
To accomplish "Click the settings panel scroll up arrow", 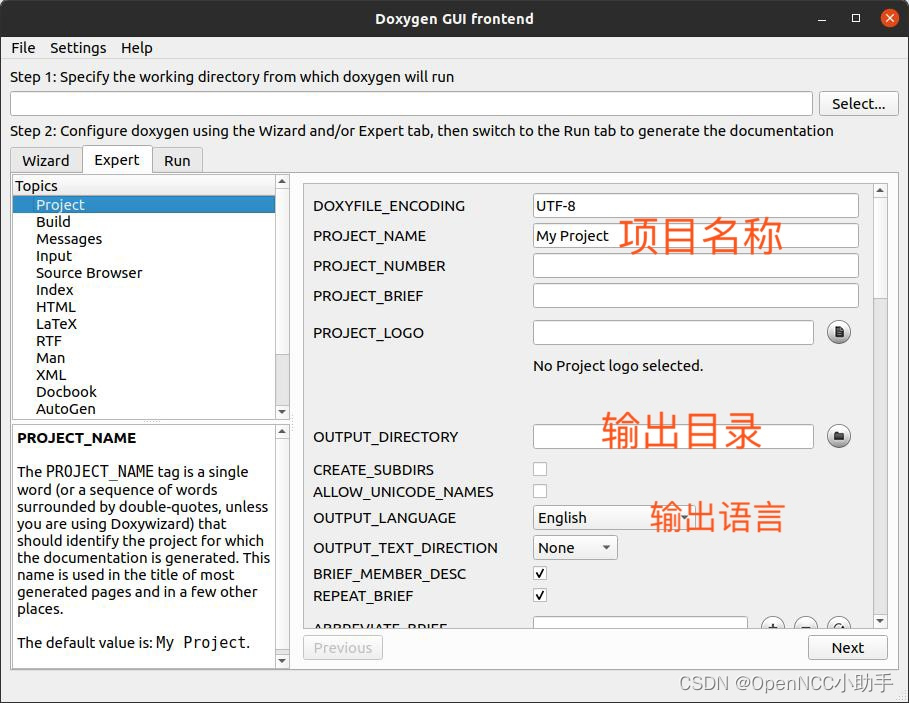I will (880, 191).
